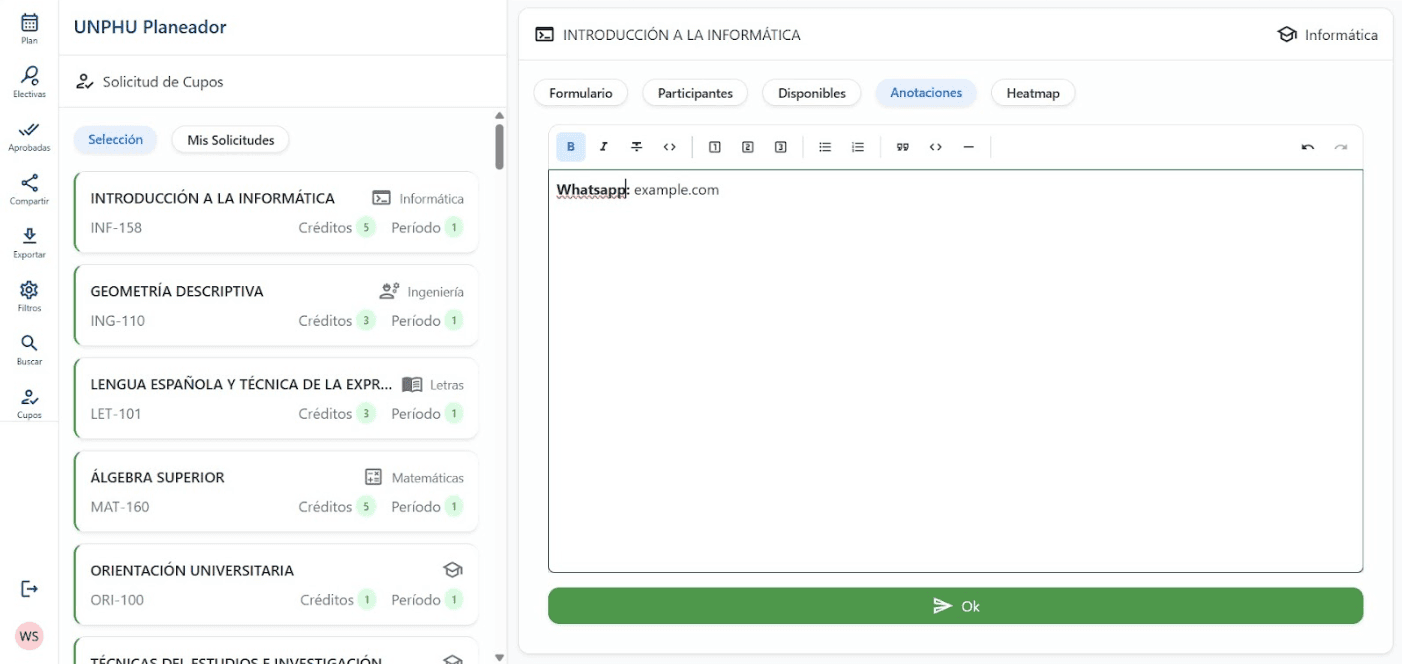Insert a numbered list
This screenshot has height=670, width=1402.
(x=858, y=147)
